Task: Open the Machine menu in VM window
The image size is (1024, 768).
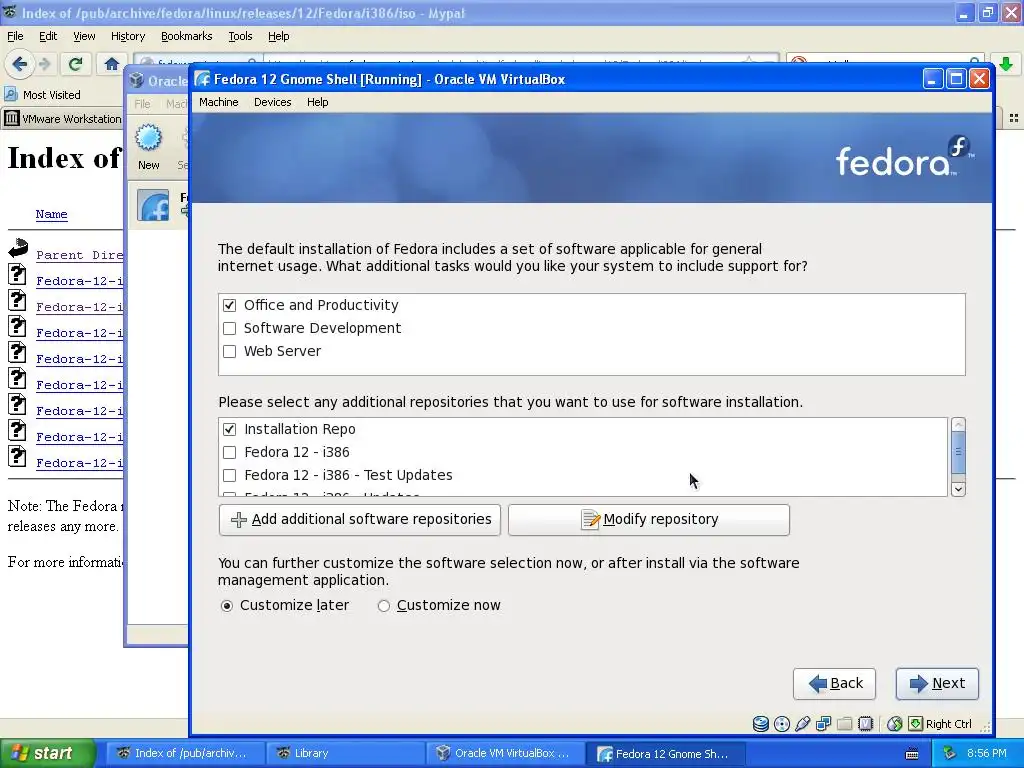Action: tap(219, 102)
